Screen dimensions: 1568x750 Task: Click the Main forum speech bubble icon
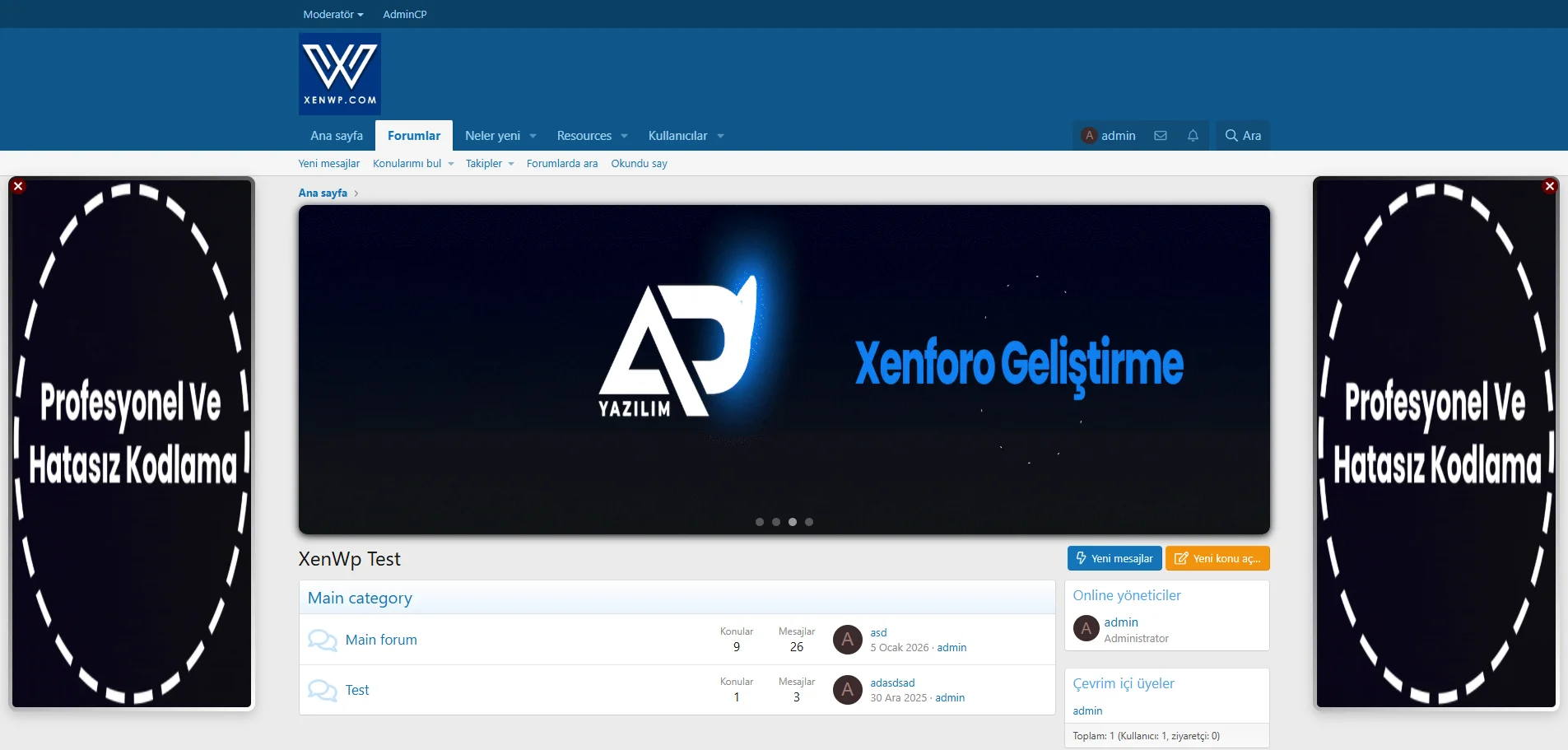[322, 641]
